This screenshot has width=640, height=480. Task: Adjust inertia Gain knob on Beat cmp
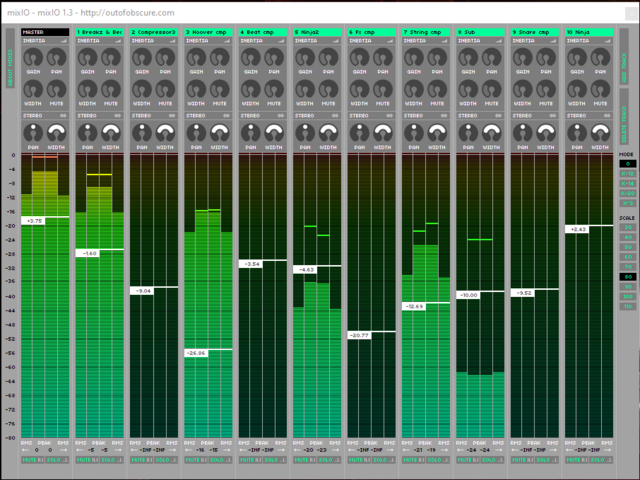click(x=251, y=58)
